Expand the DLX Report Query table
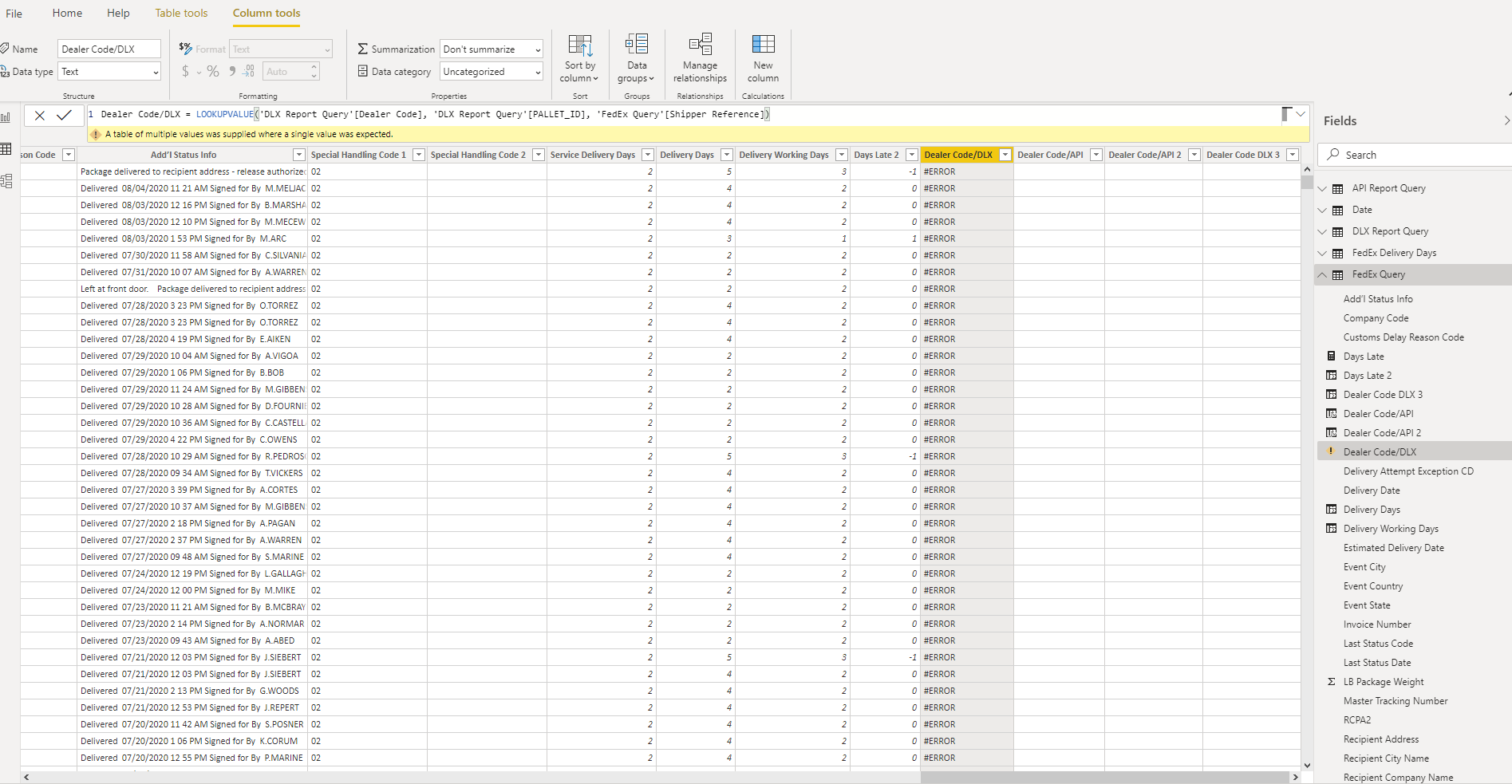 [1322, 231]
